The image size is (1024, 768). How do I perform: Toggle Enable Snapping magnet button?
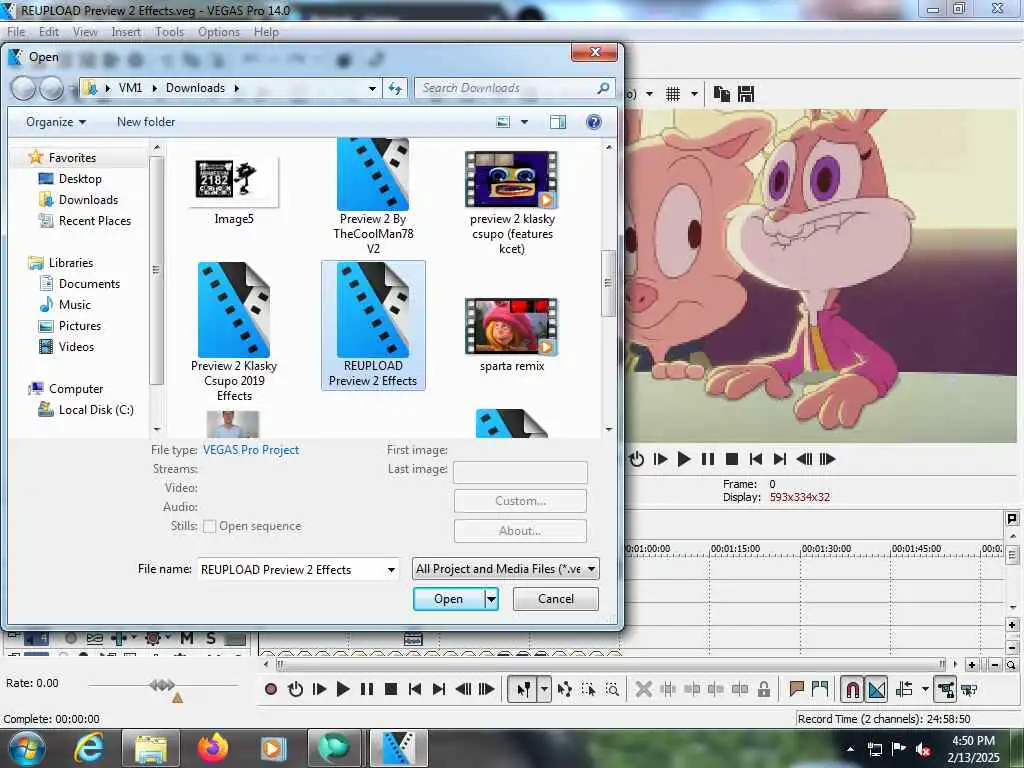(x=852, y=689)
